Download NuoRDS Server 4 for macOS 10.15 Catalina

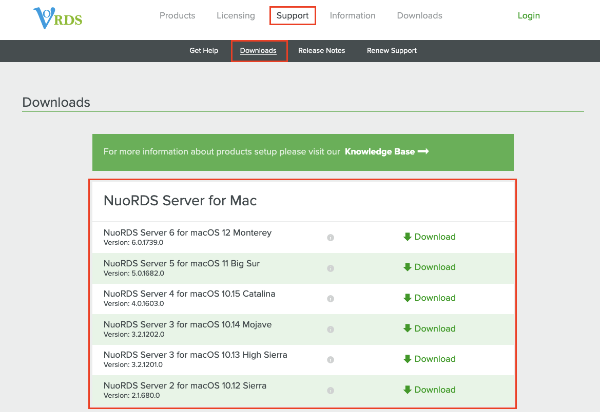[x=429, y=298]
